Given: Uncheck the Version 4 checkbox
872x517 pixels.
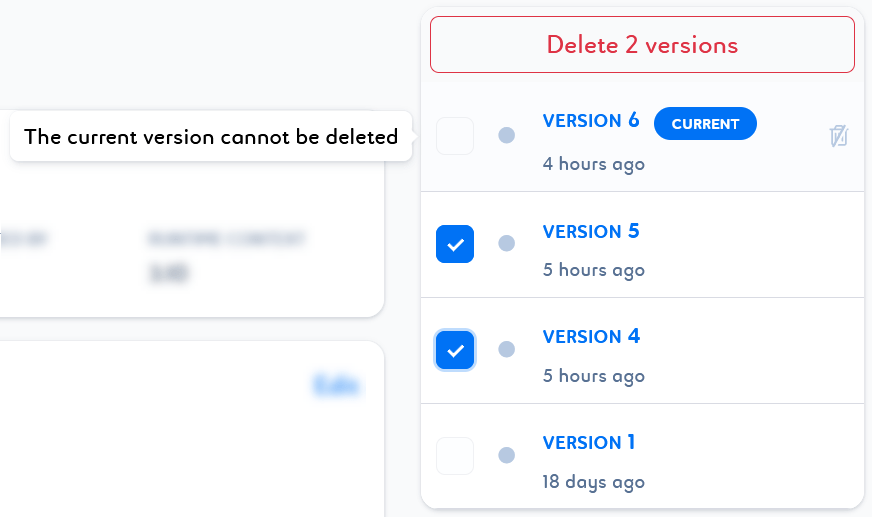Looking at the screenshot, I should pos(455,350).
